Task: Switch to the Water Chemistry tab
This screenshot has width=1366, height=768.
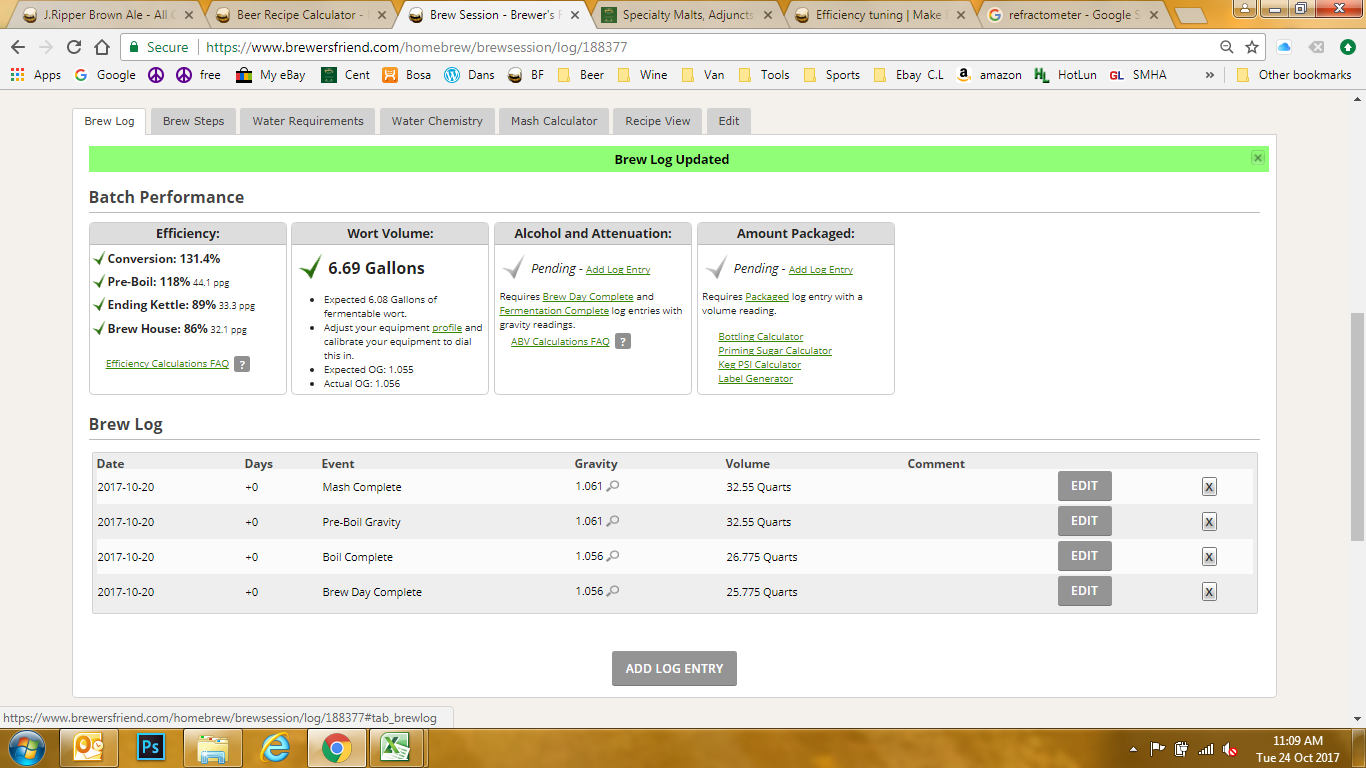Action: tap(437, 121)
